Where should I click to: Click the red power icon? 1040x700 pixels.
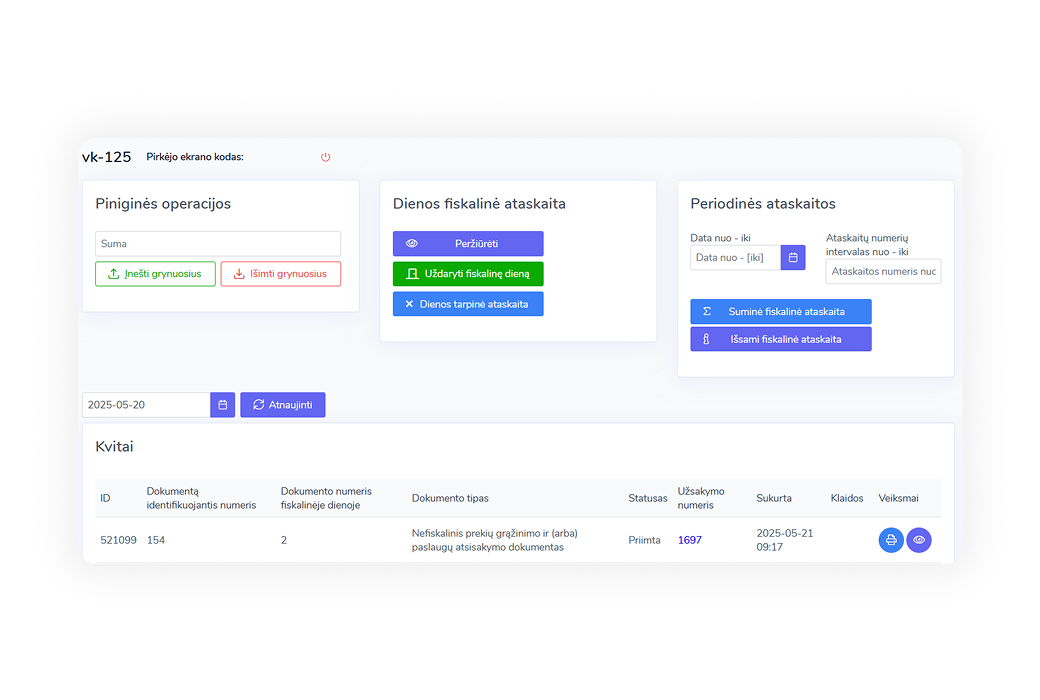325,157
